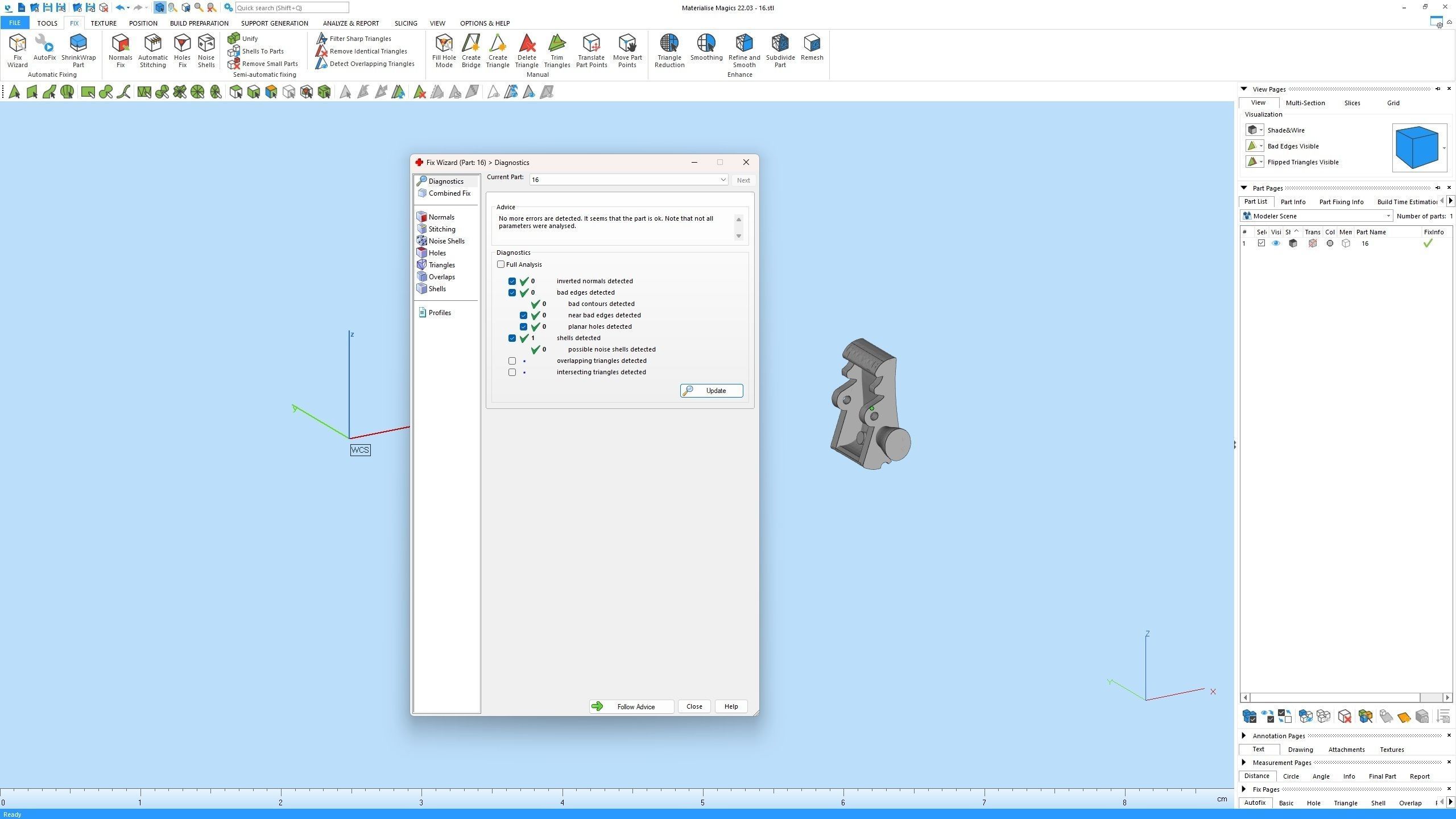The image size is (1456, 819).
Task: Click the Delete Triangle icon
Action: click(526, 44)
